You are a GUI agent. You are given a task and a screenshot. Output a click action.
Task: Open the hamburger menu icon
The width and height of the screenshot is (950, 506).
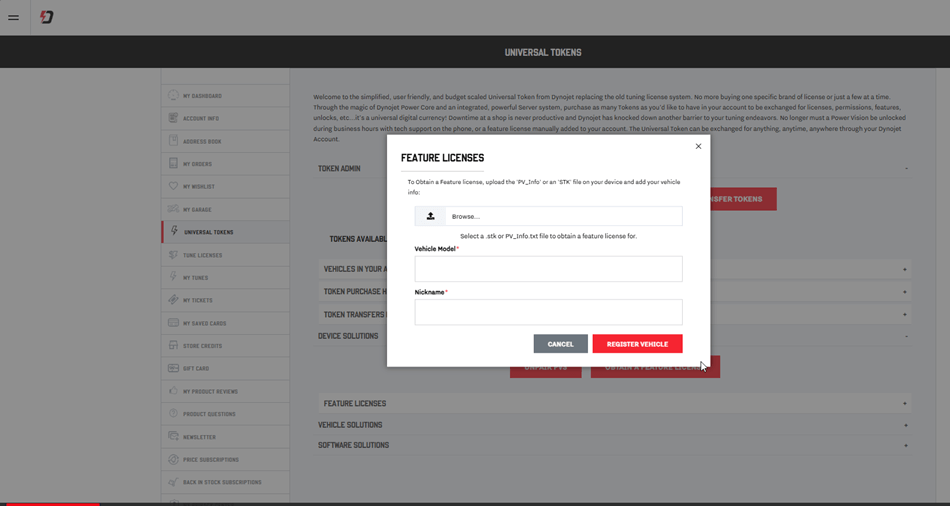coord(13,18)
